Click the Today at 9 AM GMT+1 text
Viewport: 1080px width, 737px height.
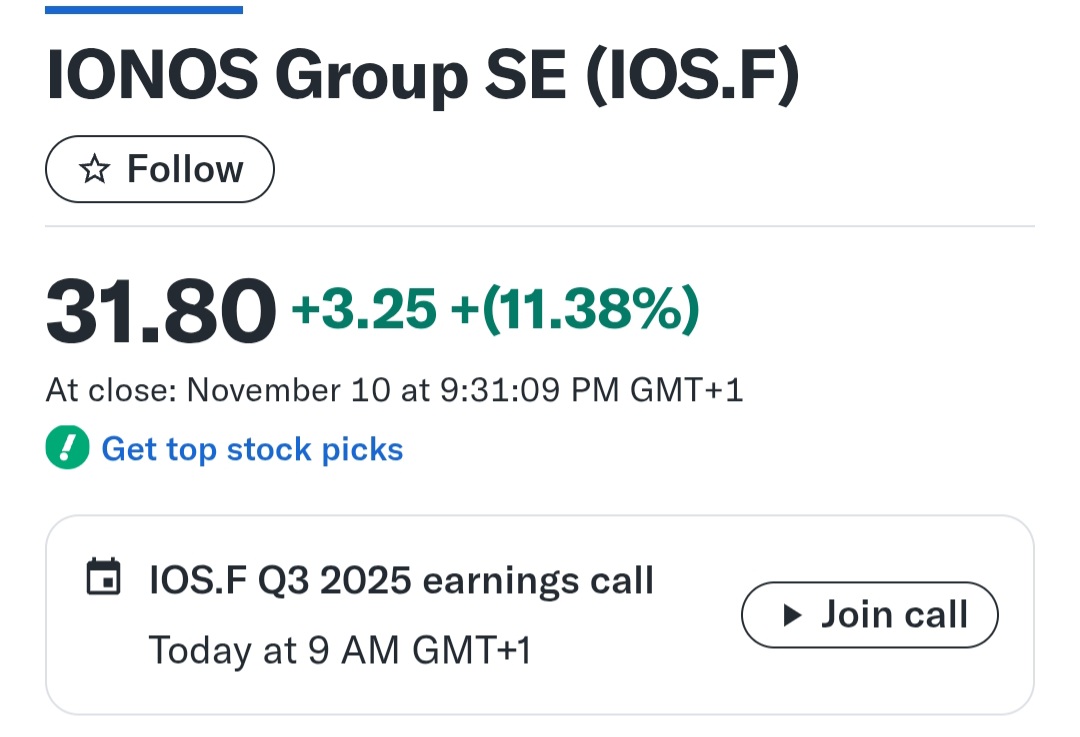coord(340,650)
